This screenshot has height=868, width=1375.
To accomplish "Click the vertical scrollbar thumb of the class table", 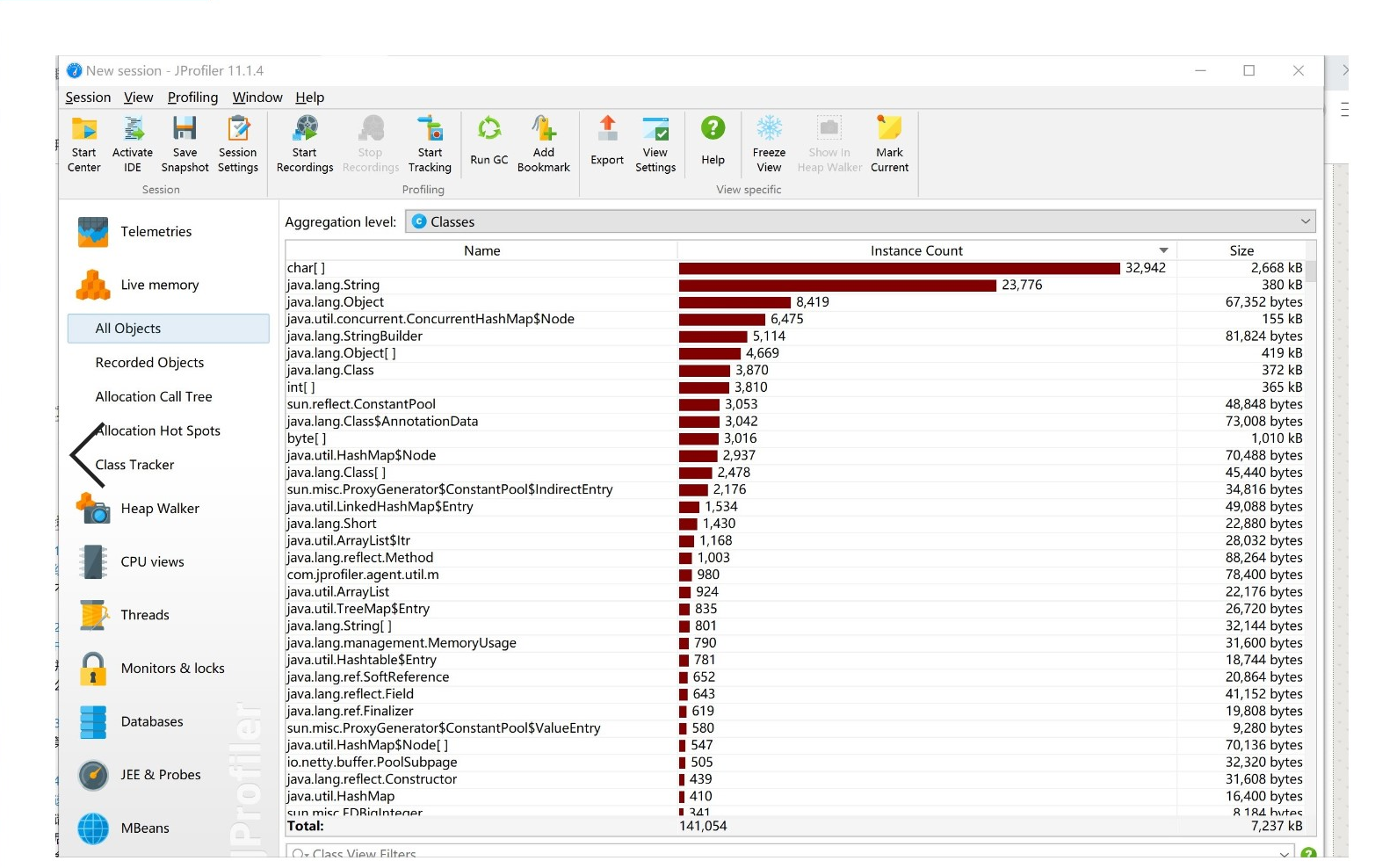I will 1311,271.
